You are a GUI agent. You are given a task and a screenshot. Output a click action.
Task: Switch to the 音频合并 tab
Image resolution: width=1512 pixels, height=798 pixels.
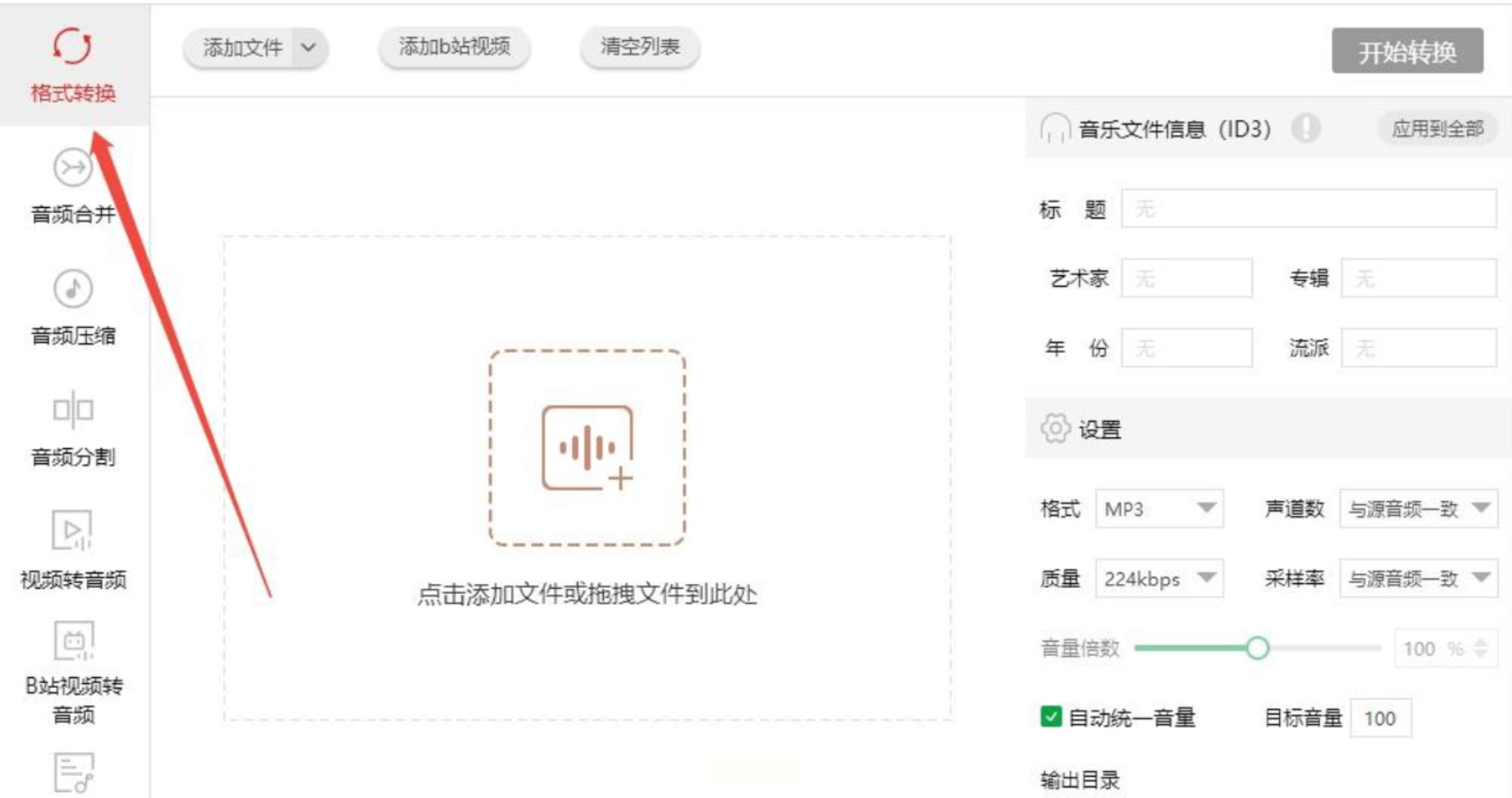pos(73,186)
